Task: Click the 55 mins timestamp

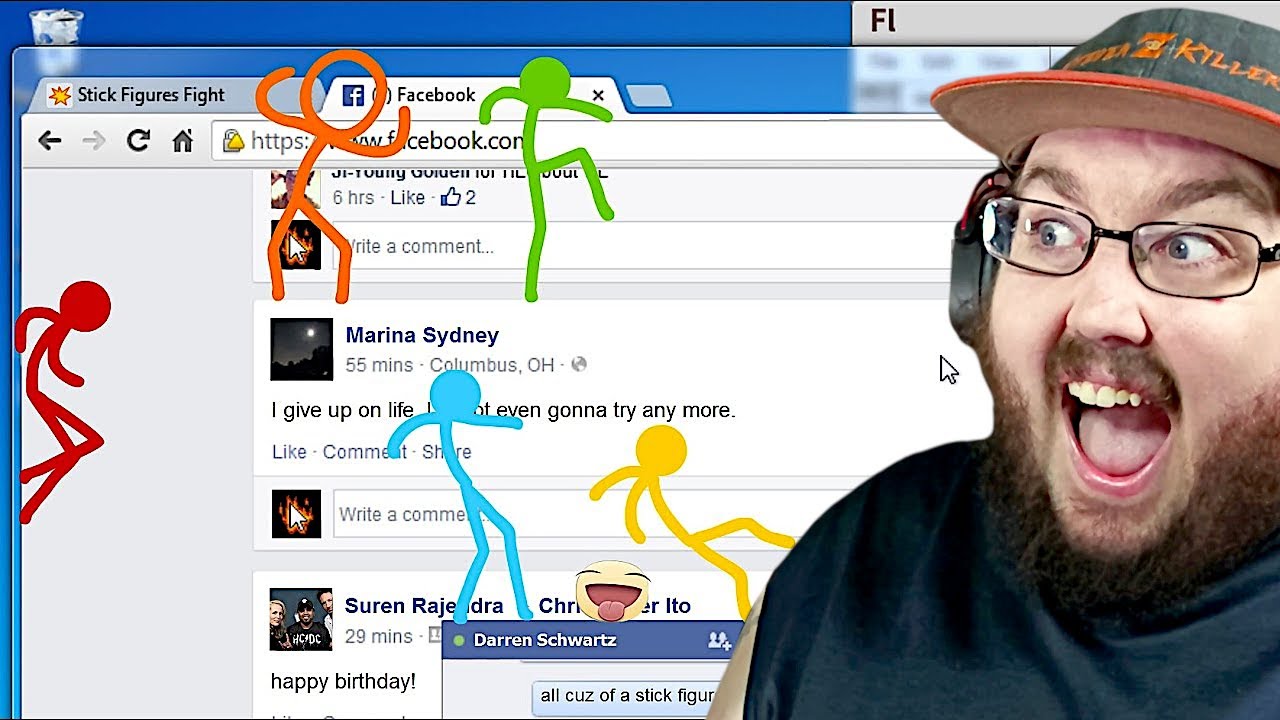Action: [379, 365]
